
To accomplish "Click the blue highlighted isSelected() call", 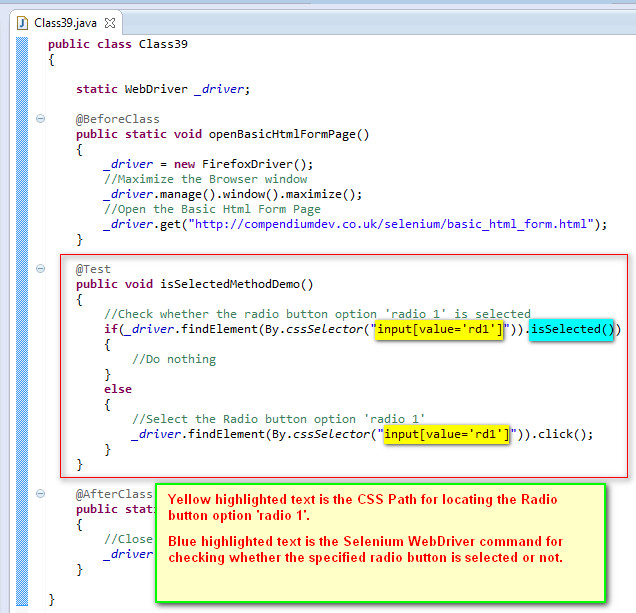I will 571,329.
